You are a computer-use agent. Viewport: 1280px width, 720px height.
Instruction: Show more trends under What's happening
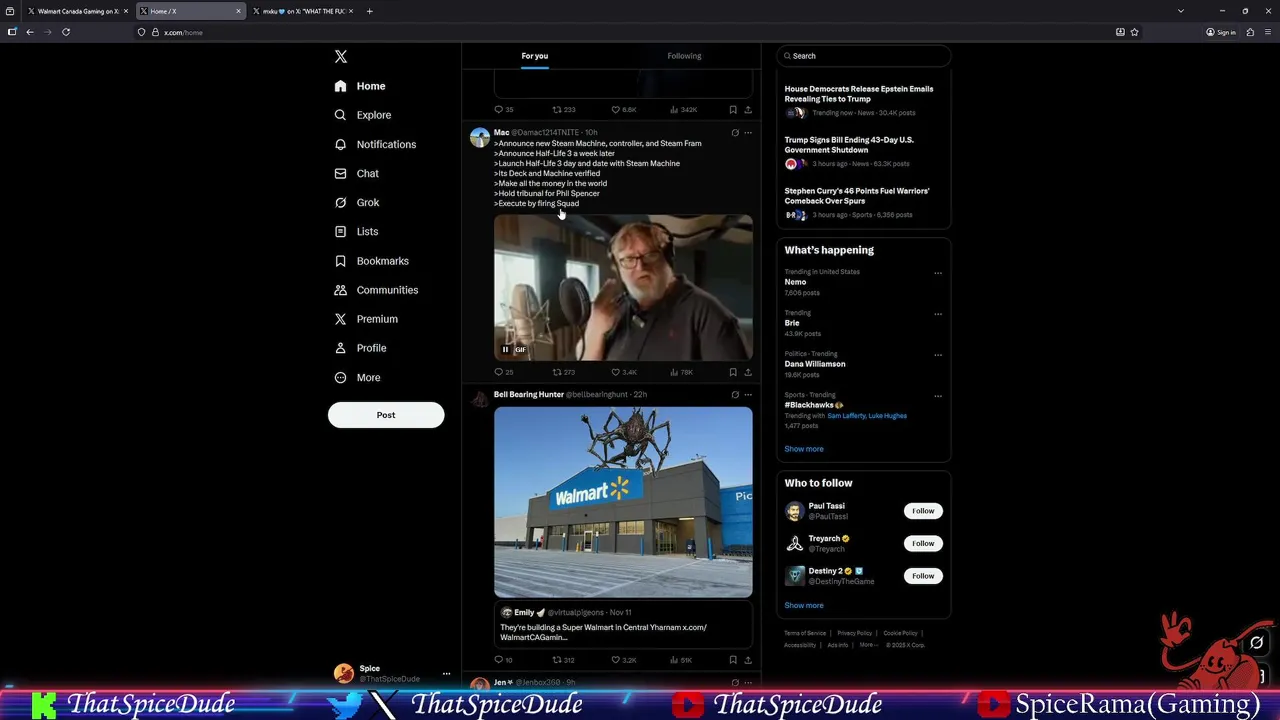pyautogui.click(x=804, y=449)
